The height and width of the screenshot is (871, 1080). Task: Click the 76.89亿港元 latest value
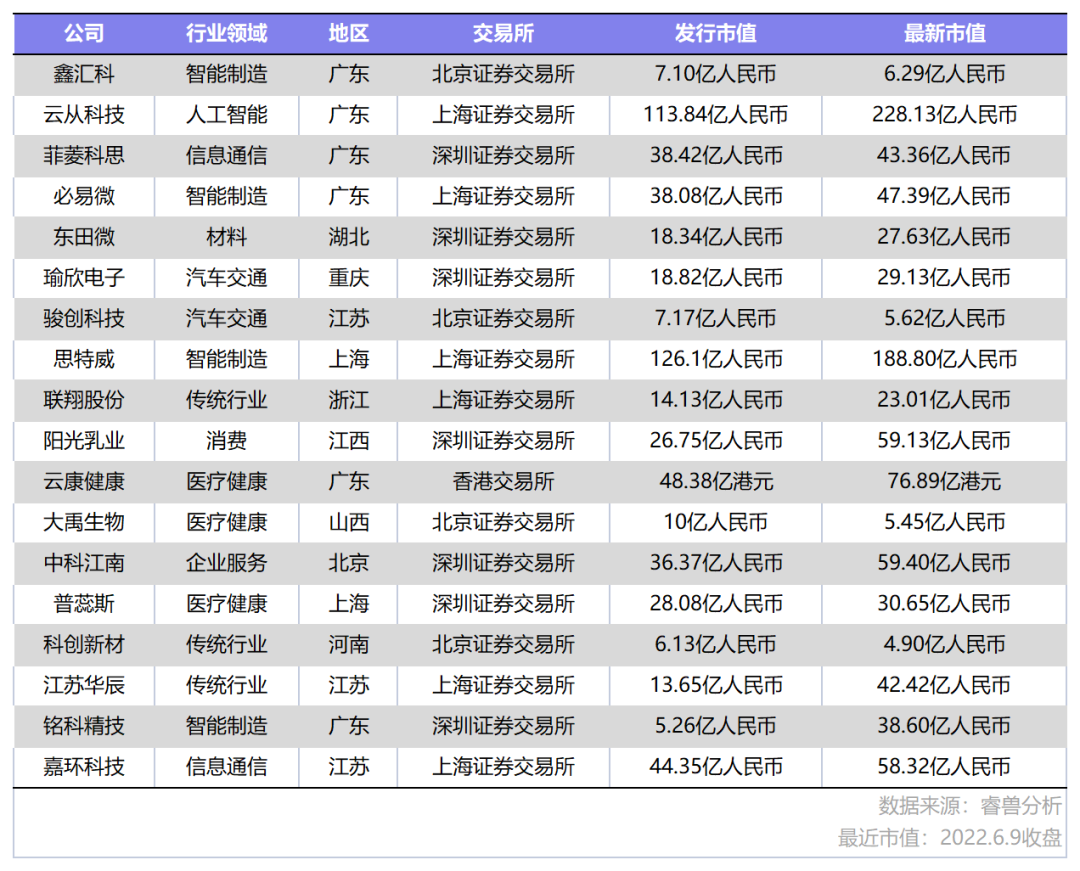944,481
